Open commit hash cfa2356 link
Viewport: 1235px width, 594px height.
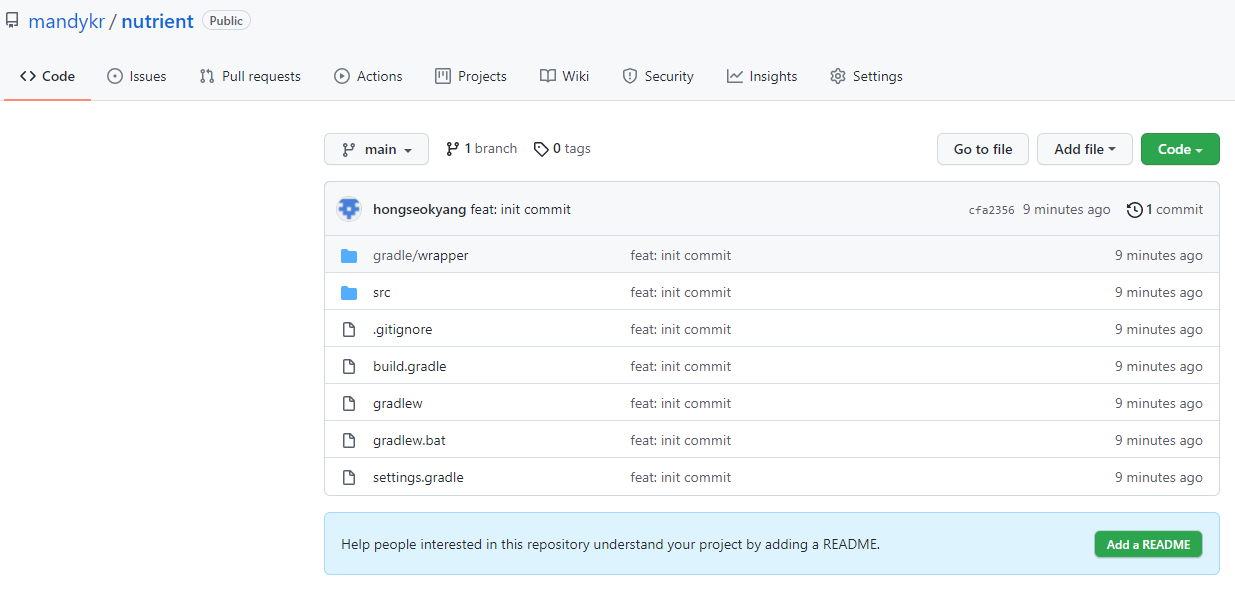click(991, 210)
